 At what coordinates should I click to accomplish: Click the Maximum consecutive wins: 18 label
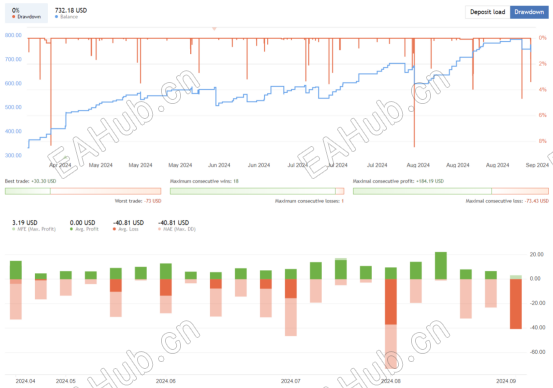click(204, 181)
